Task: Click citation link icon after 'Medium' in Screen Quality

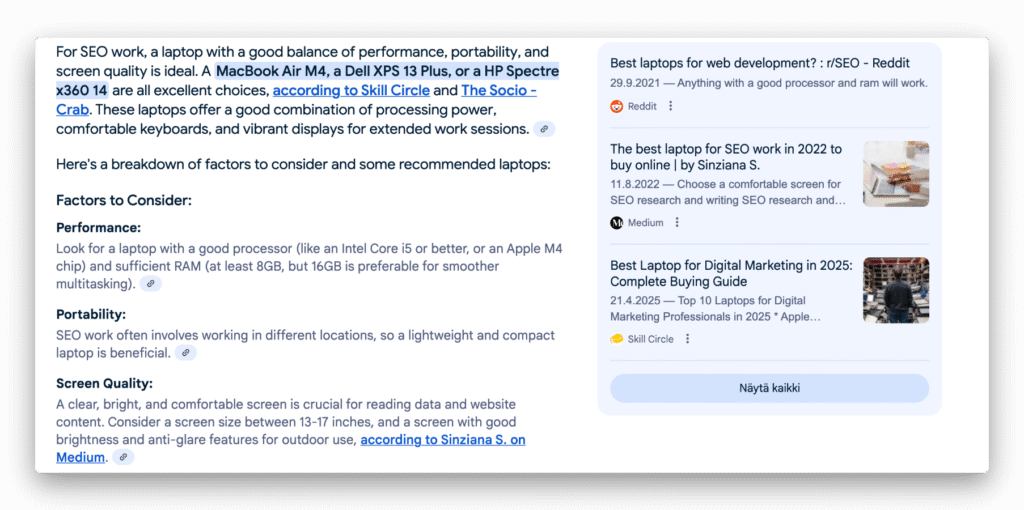Action: (x=123, y=457)
